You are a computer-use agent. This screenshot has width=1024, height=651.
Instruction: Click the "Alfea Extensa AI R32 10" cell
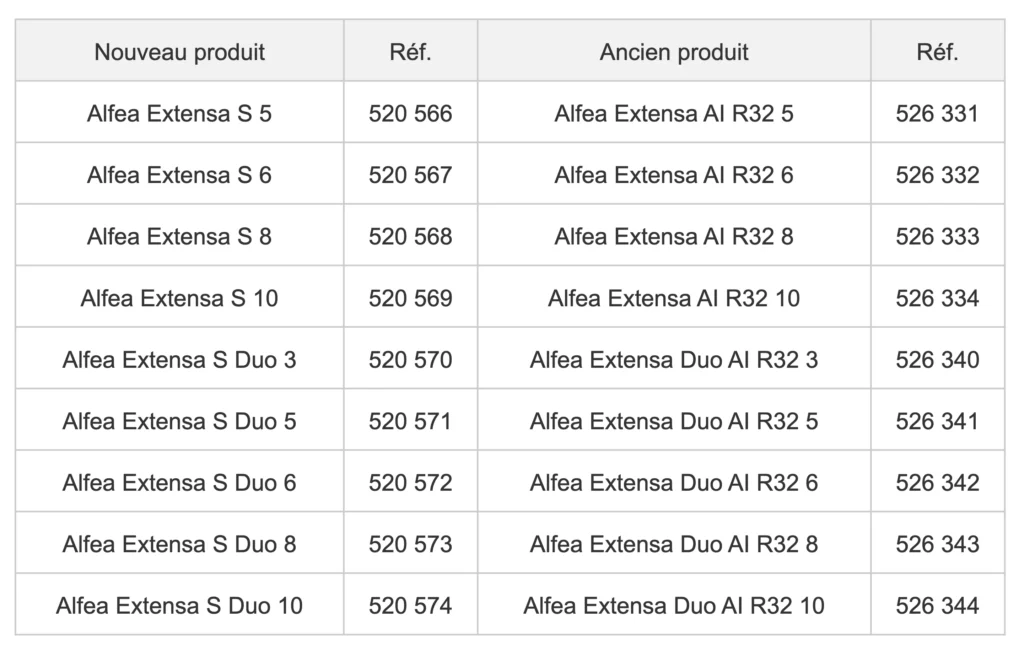(674, 298)
